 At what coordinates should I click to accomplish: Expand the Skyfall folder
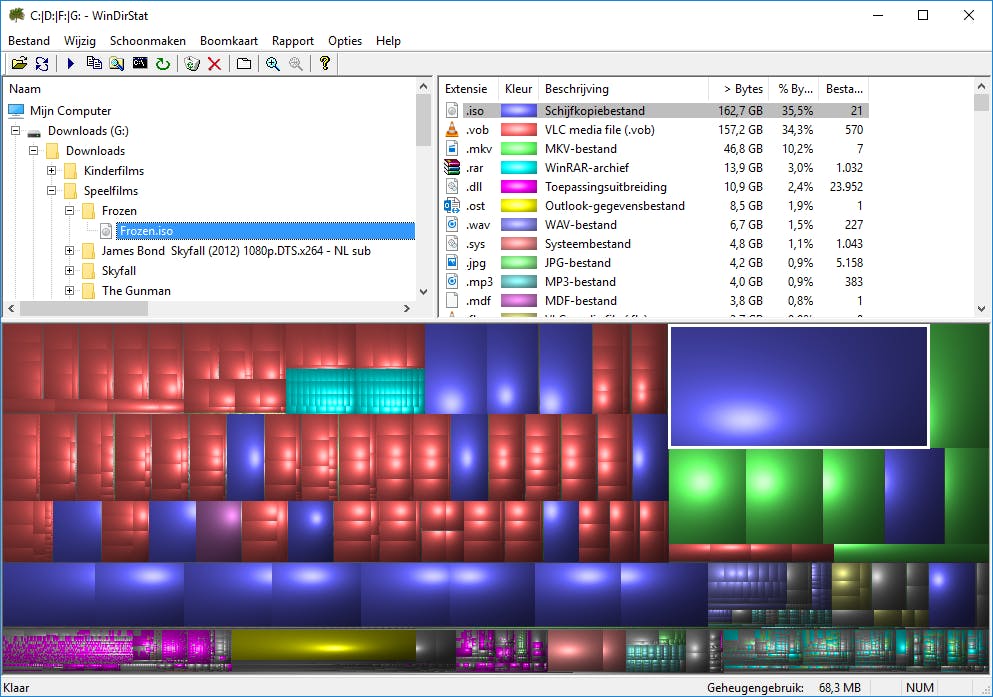[70, 271]
